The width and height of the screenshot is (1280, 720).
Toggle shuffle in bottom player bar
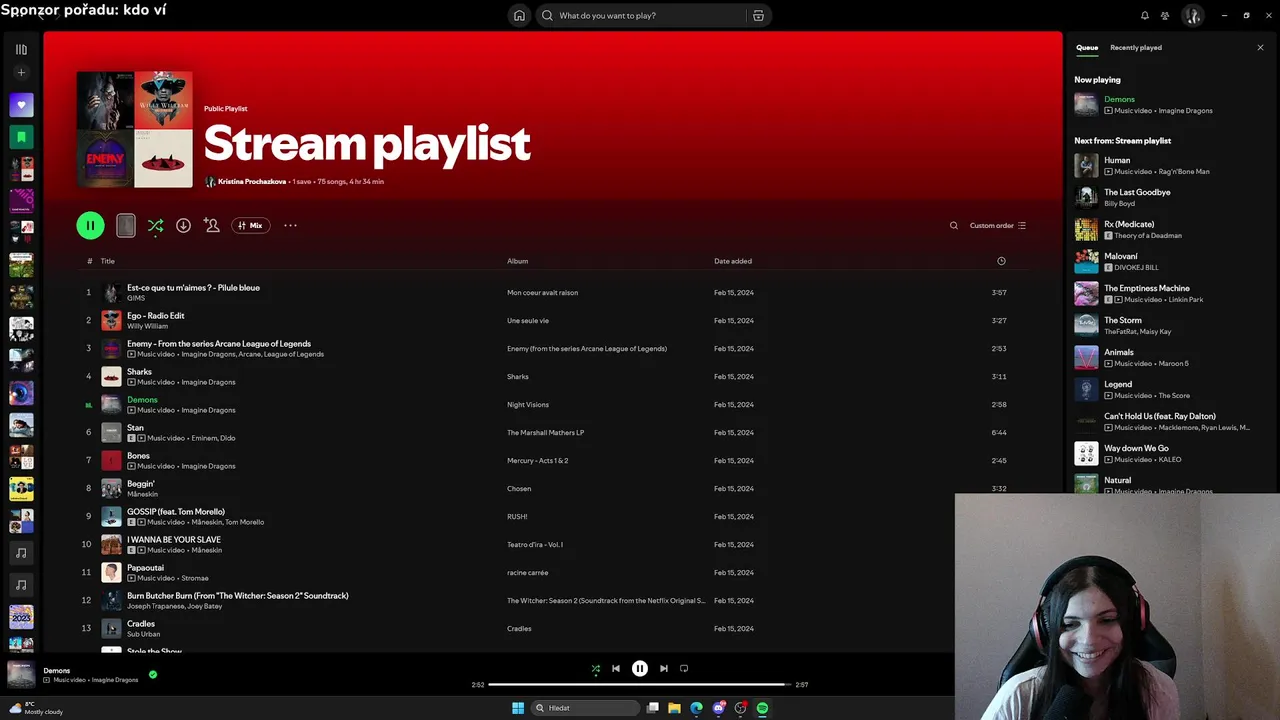[x=596, y=668]
